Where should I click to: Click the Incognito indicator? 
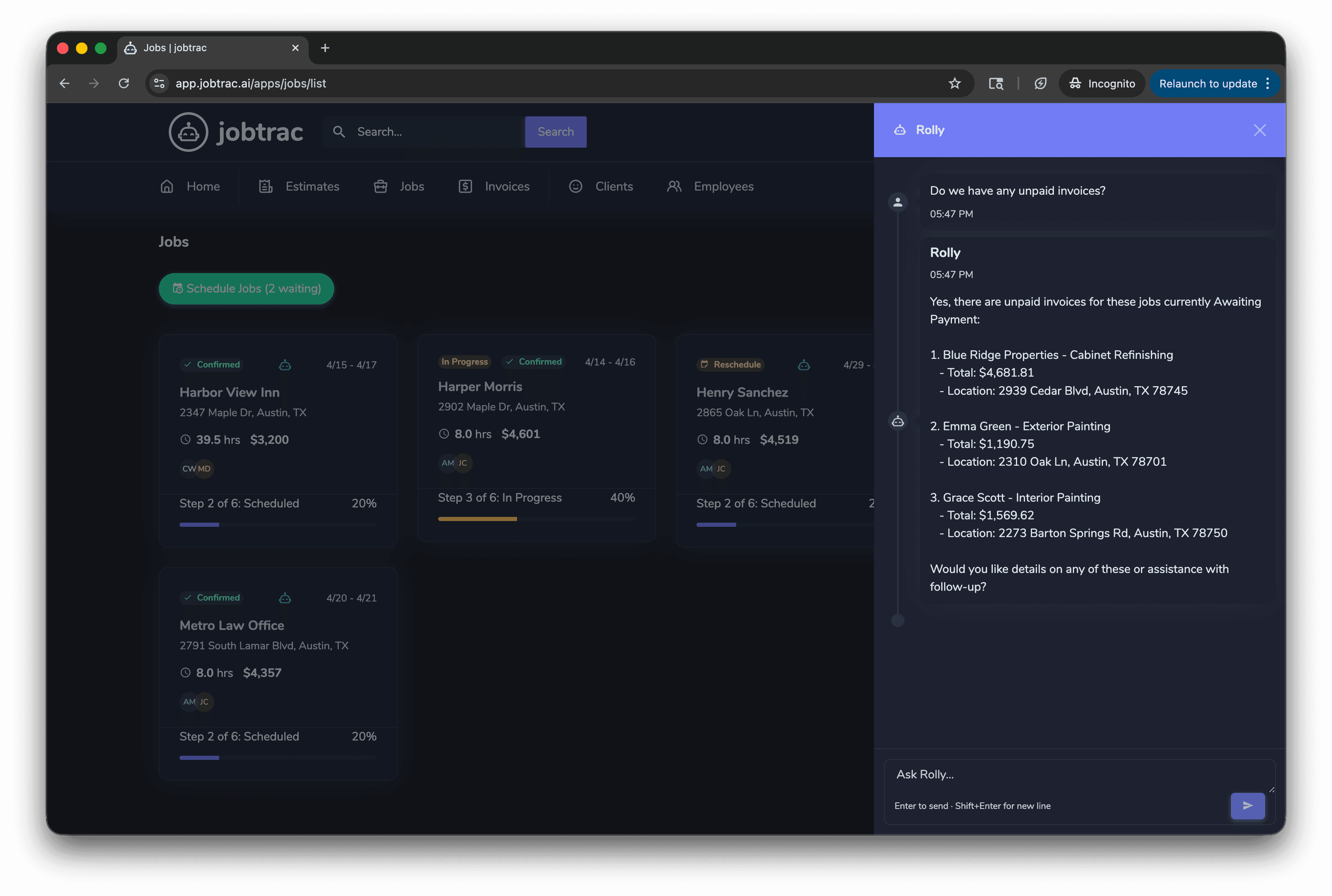(1102, 83)
